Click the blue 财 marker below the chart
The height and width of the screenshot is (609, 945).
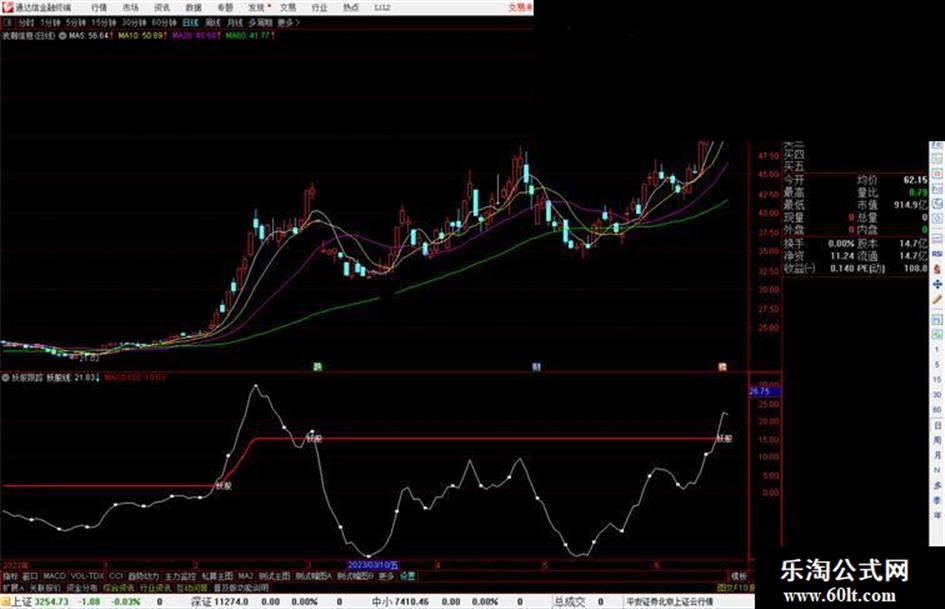536,367
